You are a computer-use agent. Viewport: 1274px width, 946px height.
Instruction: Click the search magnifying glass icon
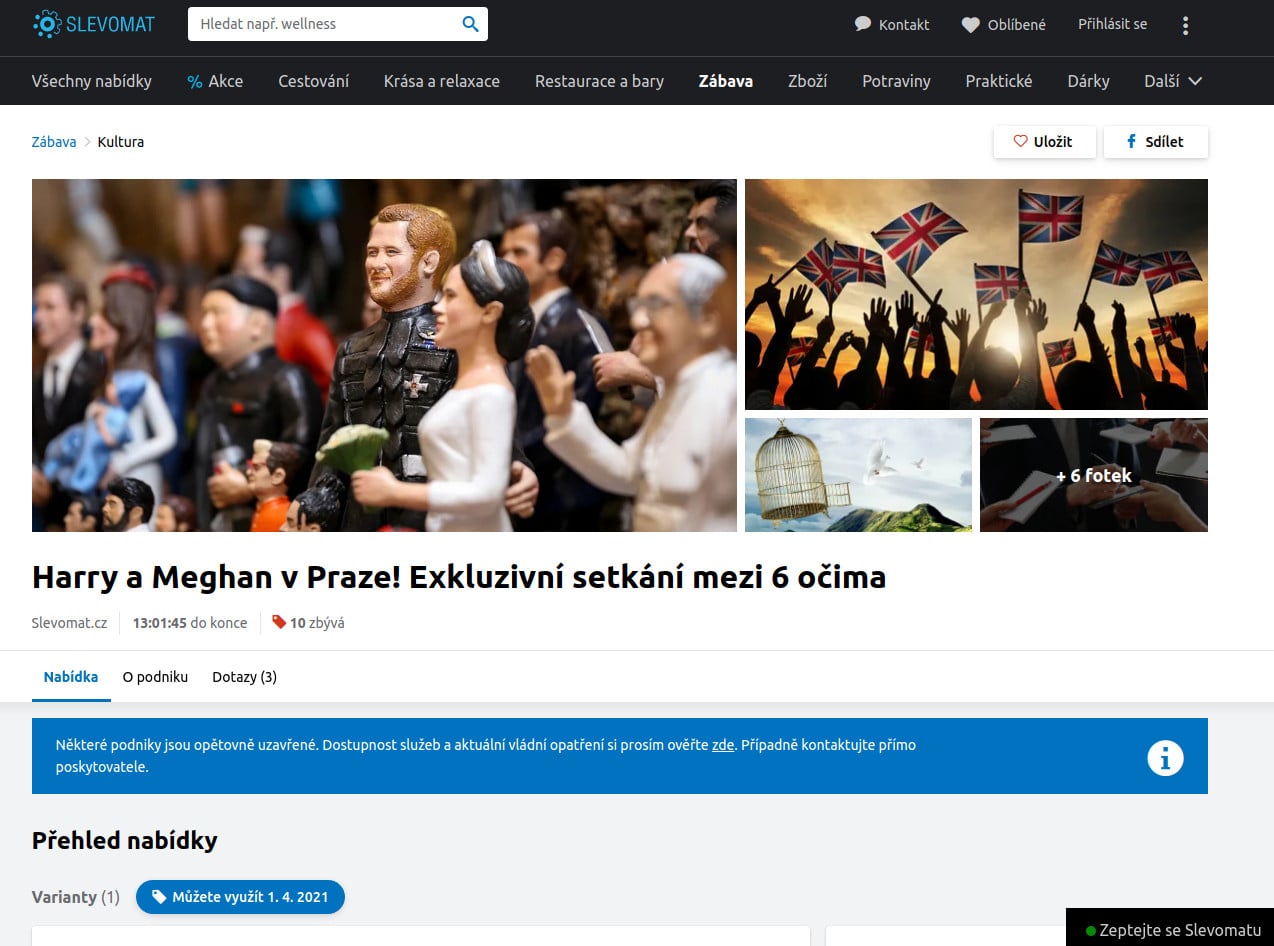[468, 22]
